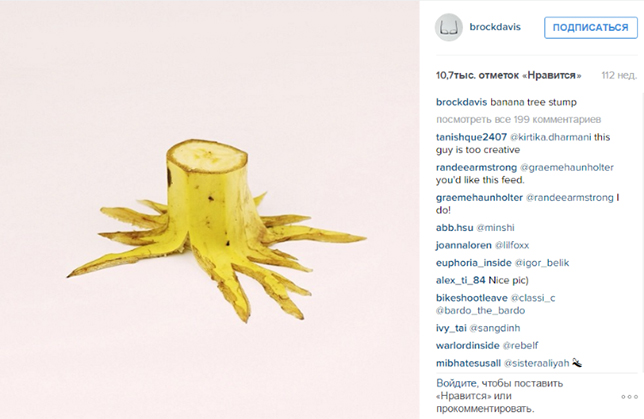Open alex_ti_84 commenter profile
The width and height of the screenshot is (644, 419).
pos(461,280)
